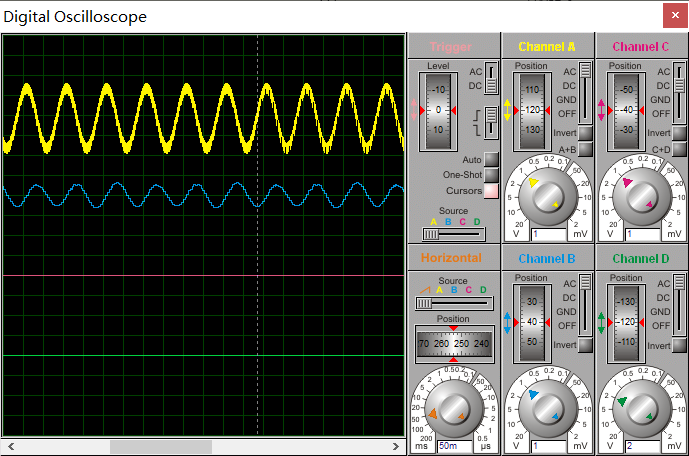This screenshot has height=456, width=689.
Task: Toggle the Cursors button
Action: point(491,191)
